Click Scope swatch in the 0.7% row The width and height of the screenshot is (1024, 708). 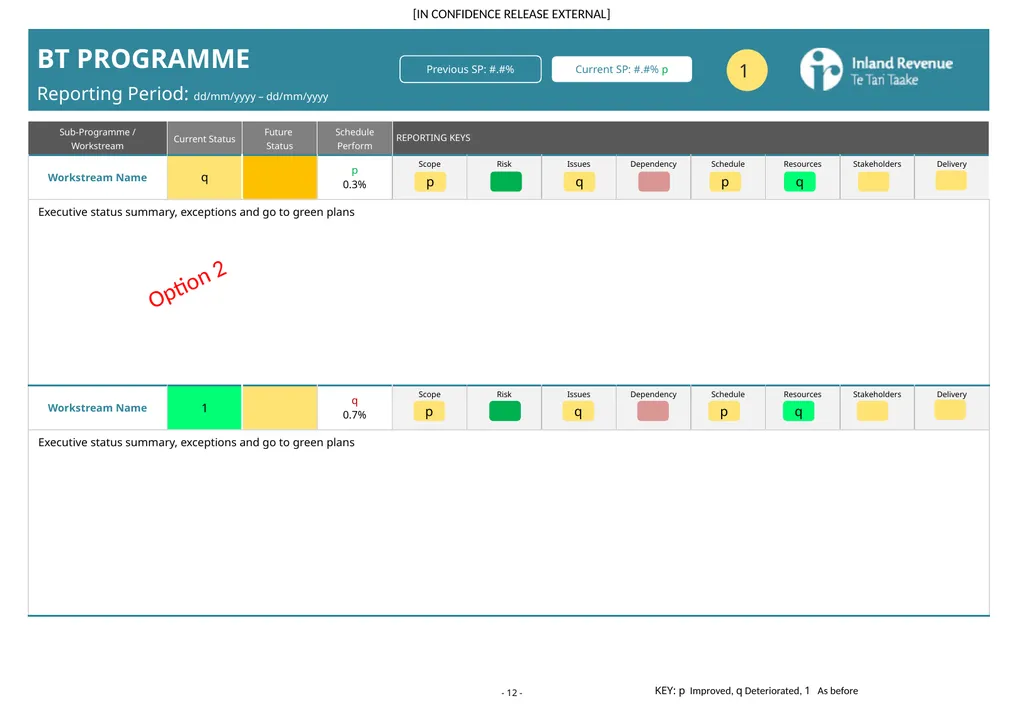point(429,412)
